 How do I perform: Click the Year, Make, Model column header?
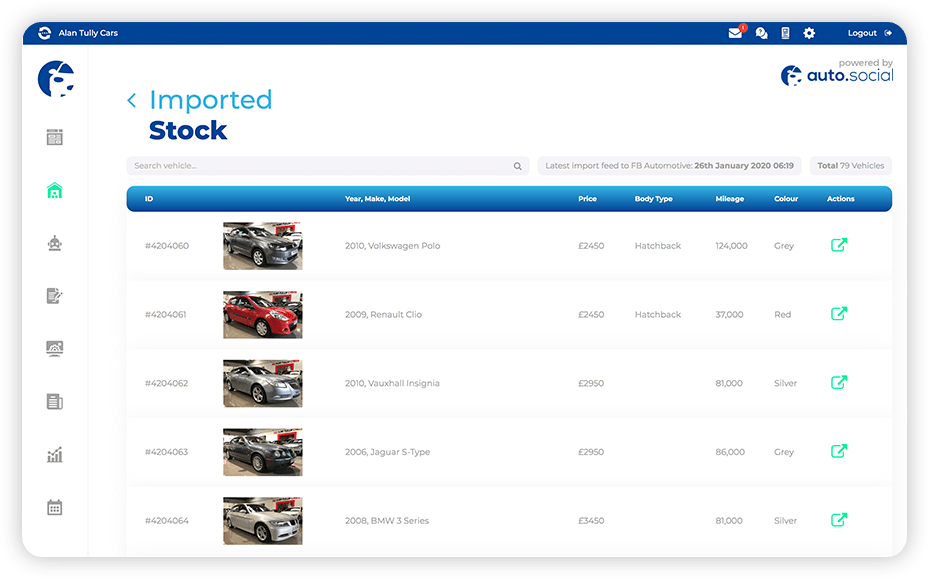pyautogui.click(x=377, y=199)
